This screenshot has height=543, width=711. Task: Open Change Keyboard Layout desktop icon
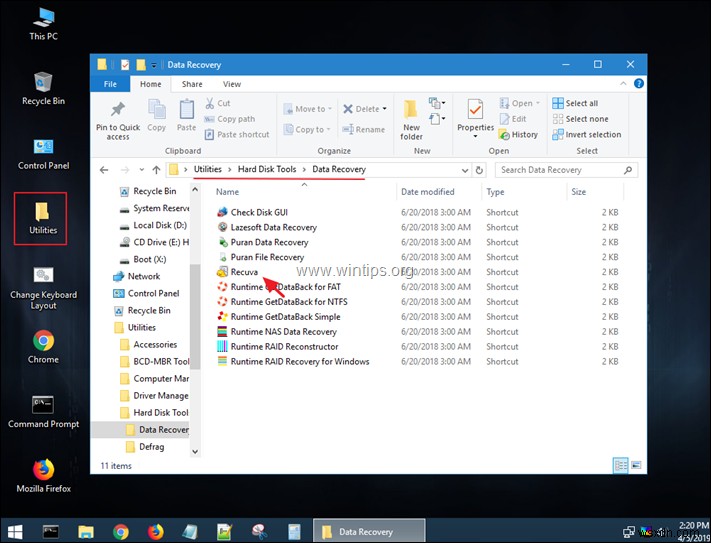coord(44,288)
